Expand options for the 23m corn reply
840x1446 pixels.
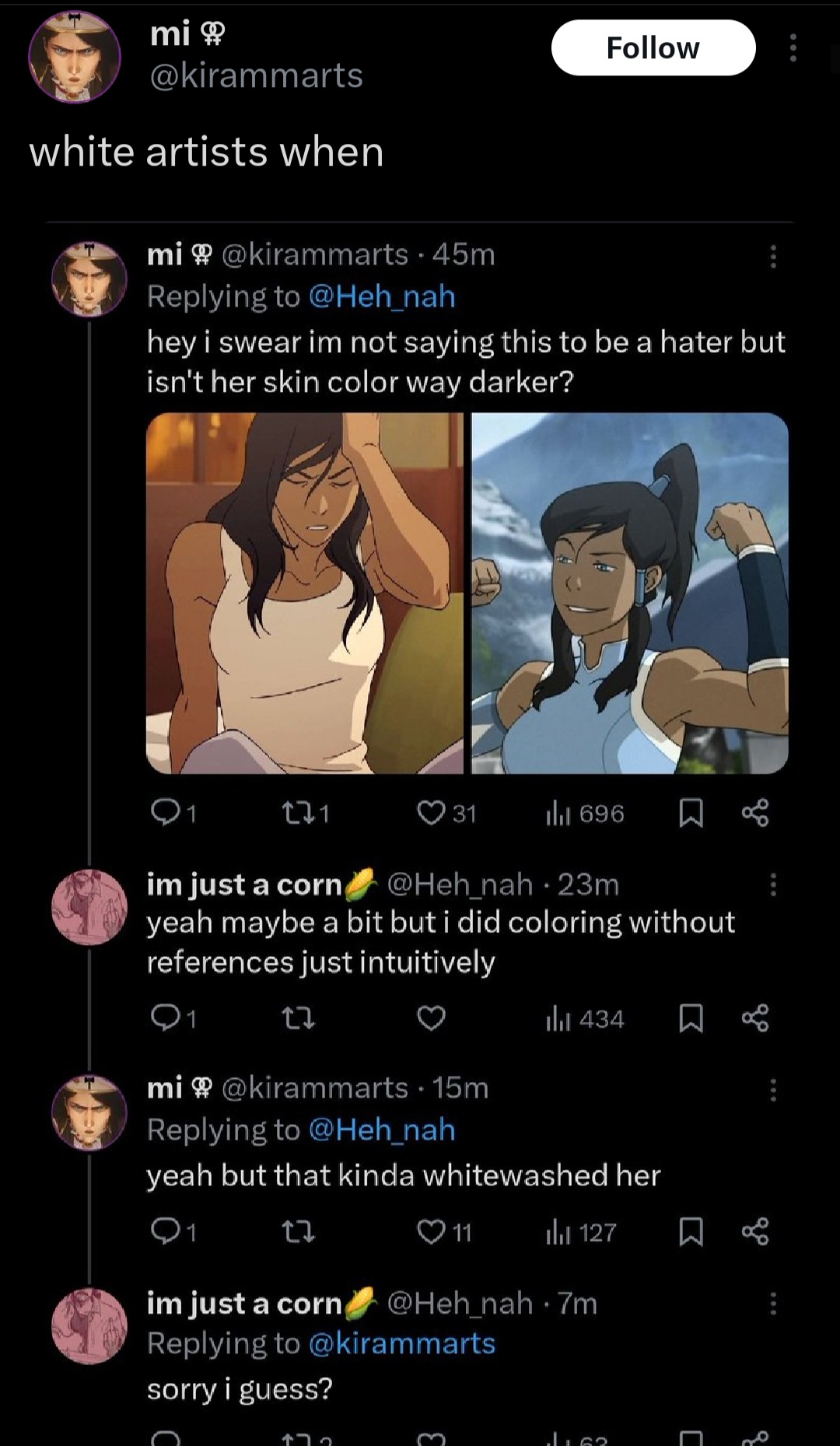(772, 884)
